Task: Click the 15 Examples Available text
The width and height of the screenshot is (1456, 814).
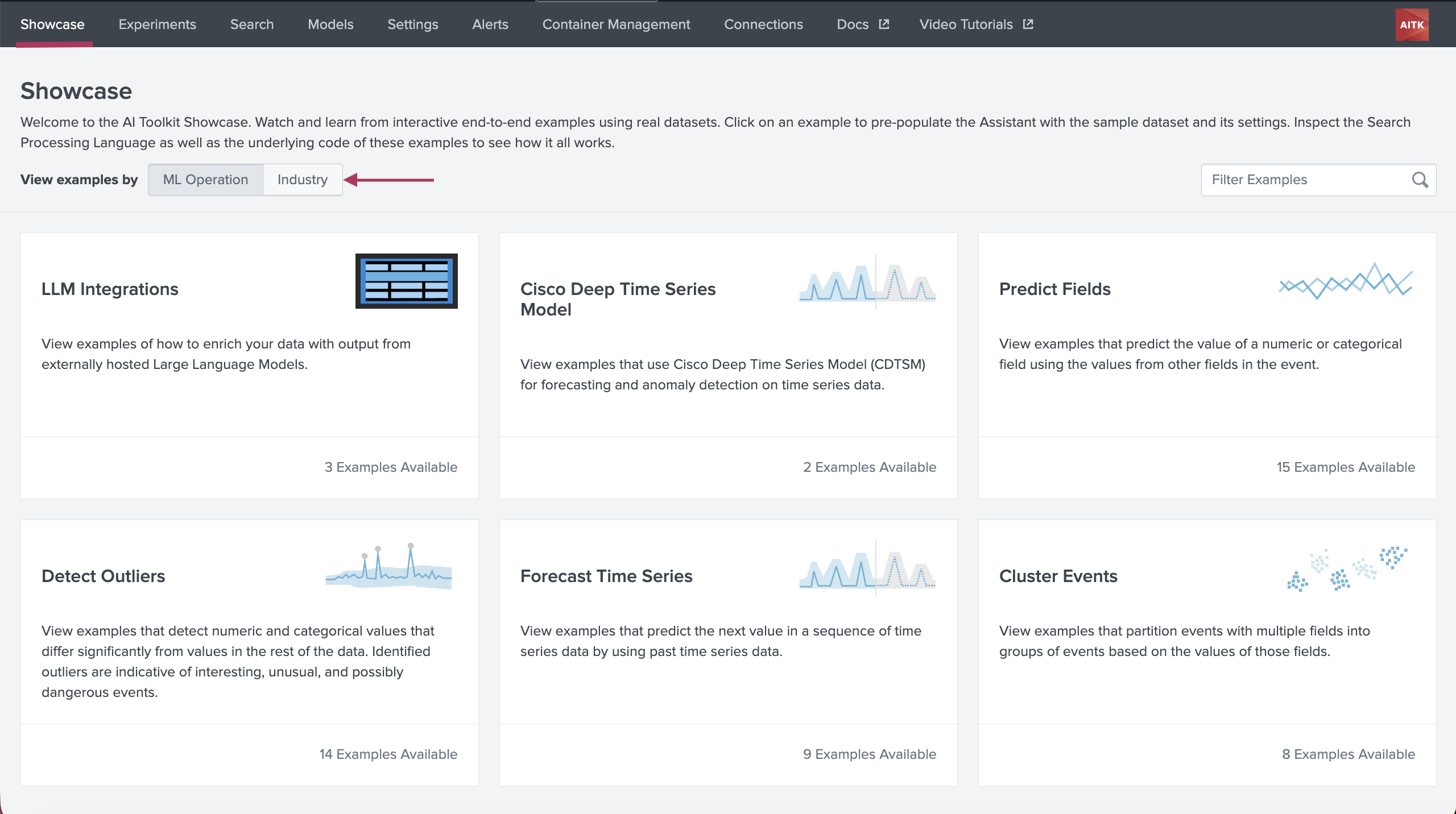Action: pos(1346,467)
